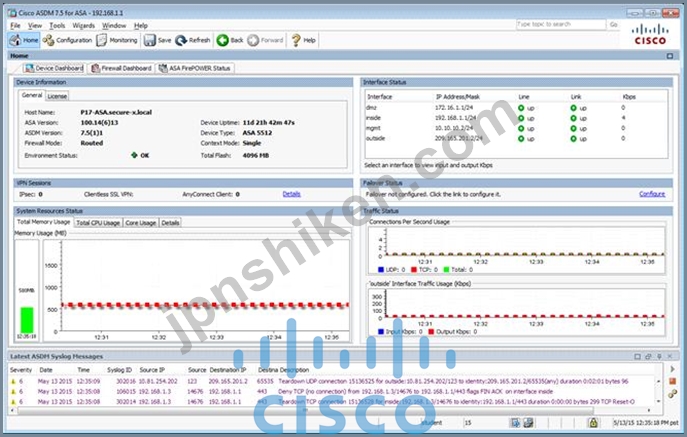Switch to Device Dashboard tab

pos(54,68)
